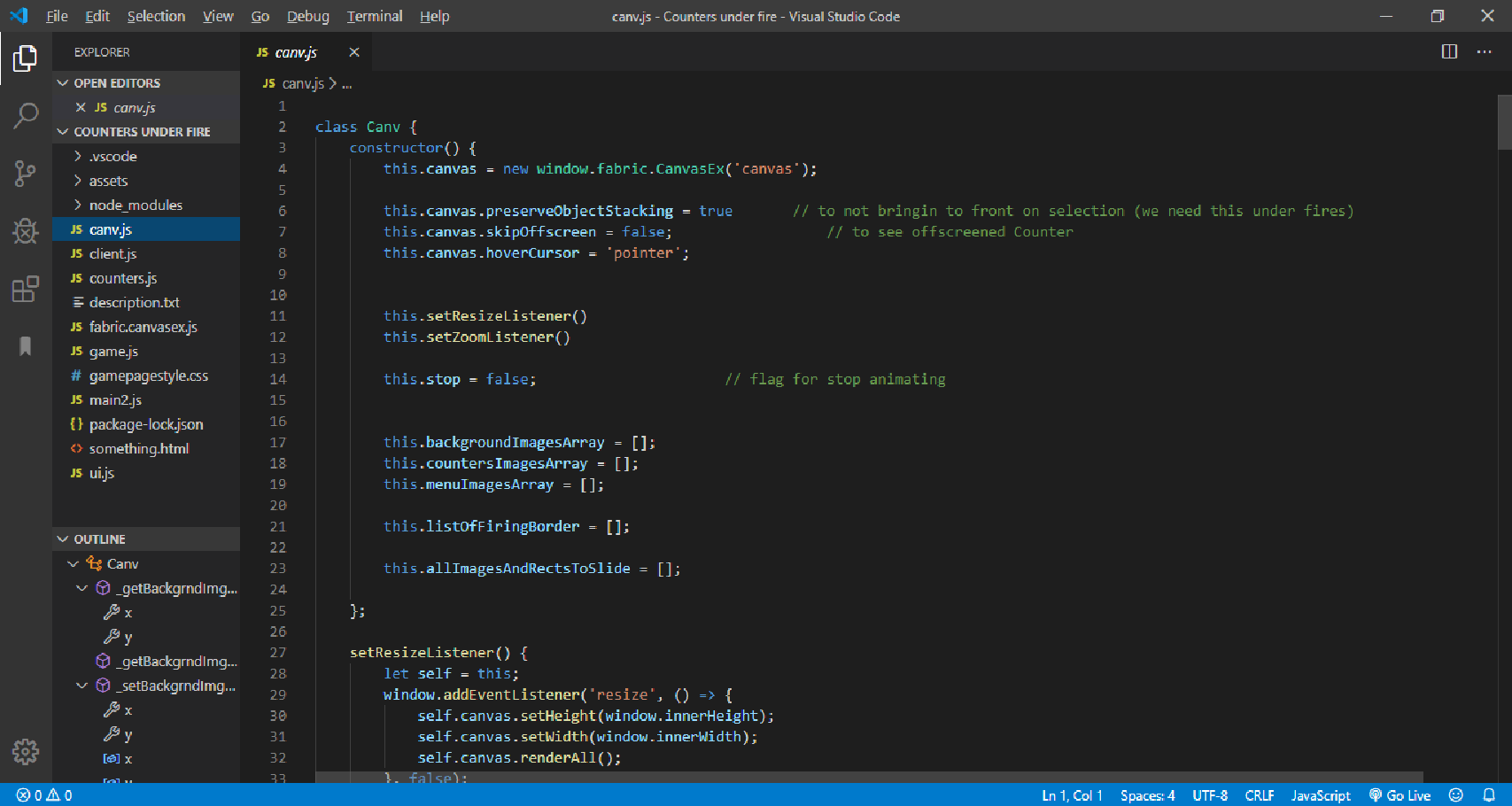This screenshot has height=806, width=1512.
Task: Open package-lock.json in the explorer
Action: [146, 424]
